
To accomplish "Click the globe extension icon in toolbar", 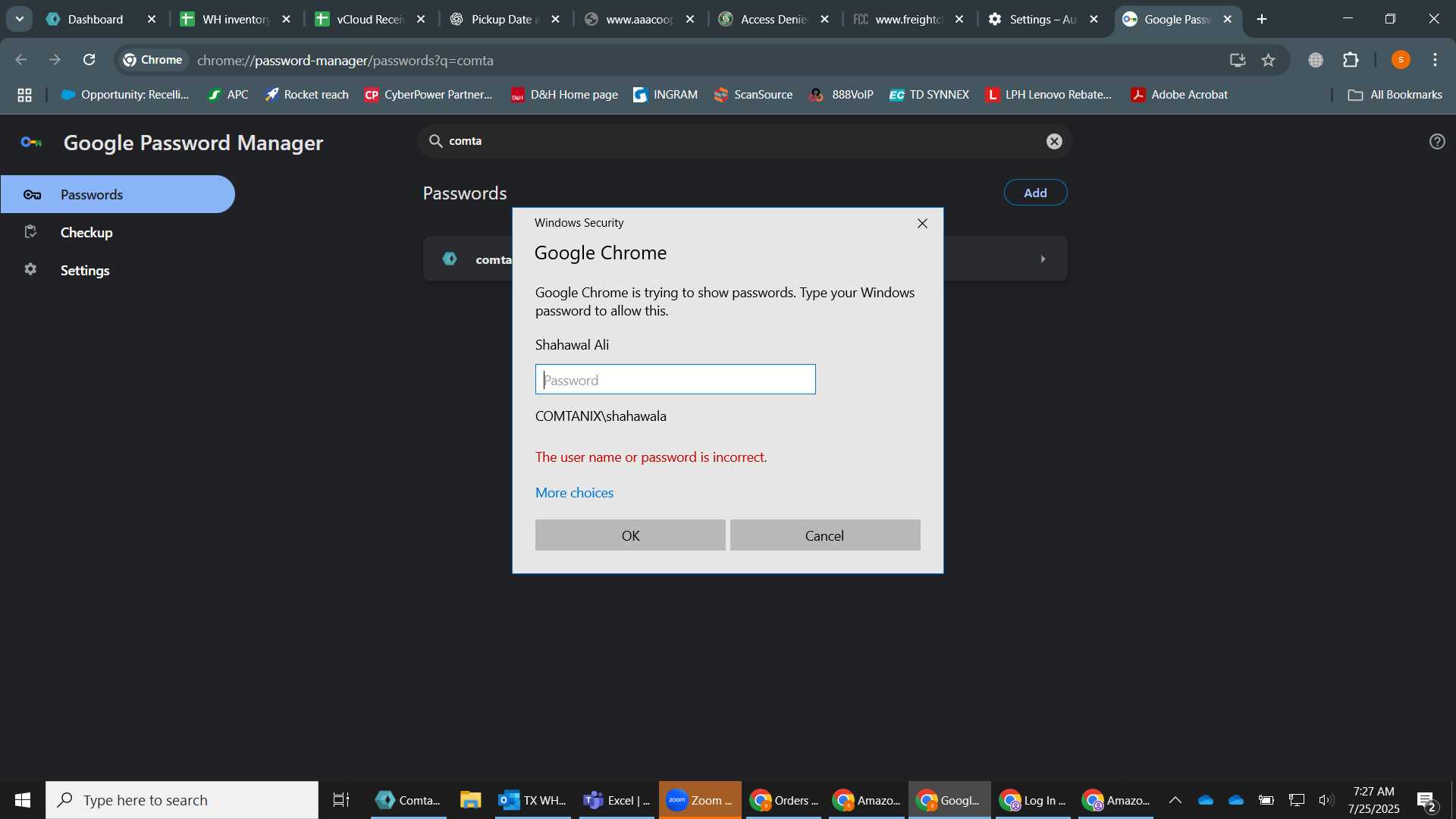I will pos(1316,60).
